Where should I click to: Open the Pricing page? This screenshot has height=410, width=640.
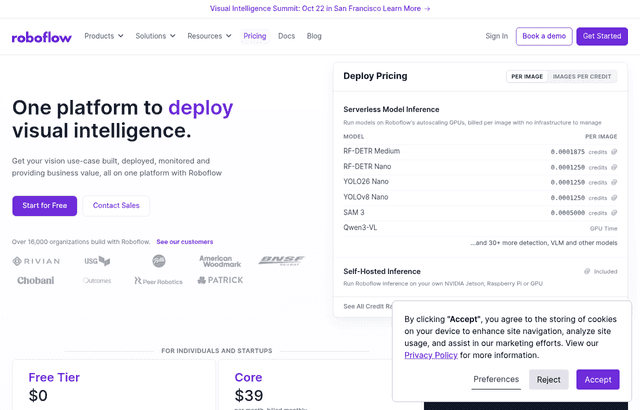255,36
